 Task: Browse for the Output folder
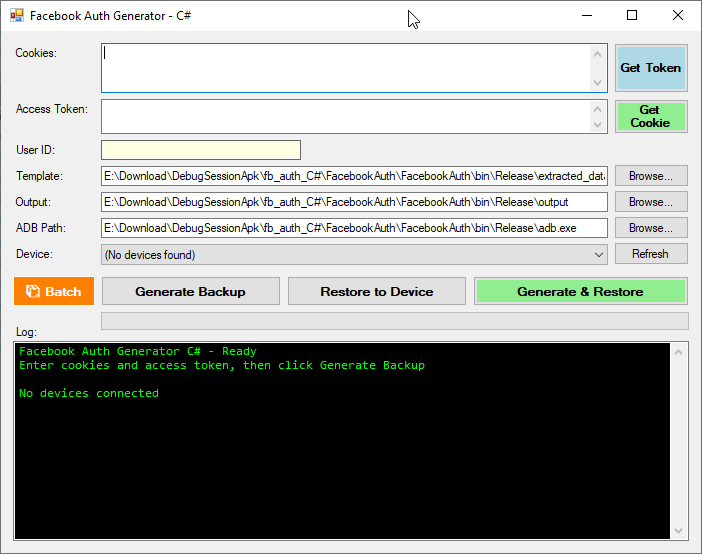pyautogui.click(x=650, y=202)
